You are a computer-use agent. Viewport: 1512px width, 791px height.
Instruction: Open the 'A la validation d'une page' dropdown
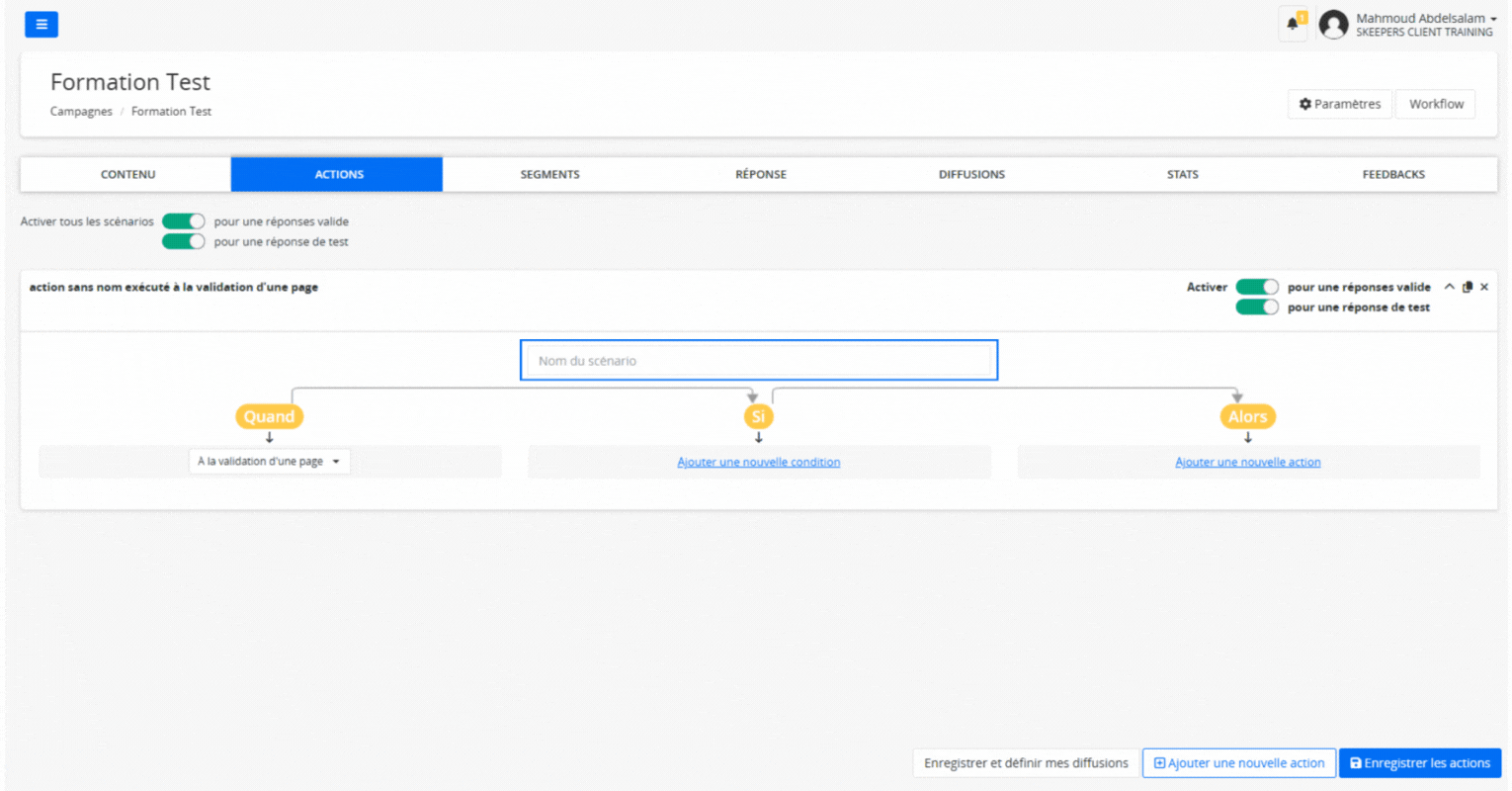point(269,462)
